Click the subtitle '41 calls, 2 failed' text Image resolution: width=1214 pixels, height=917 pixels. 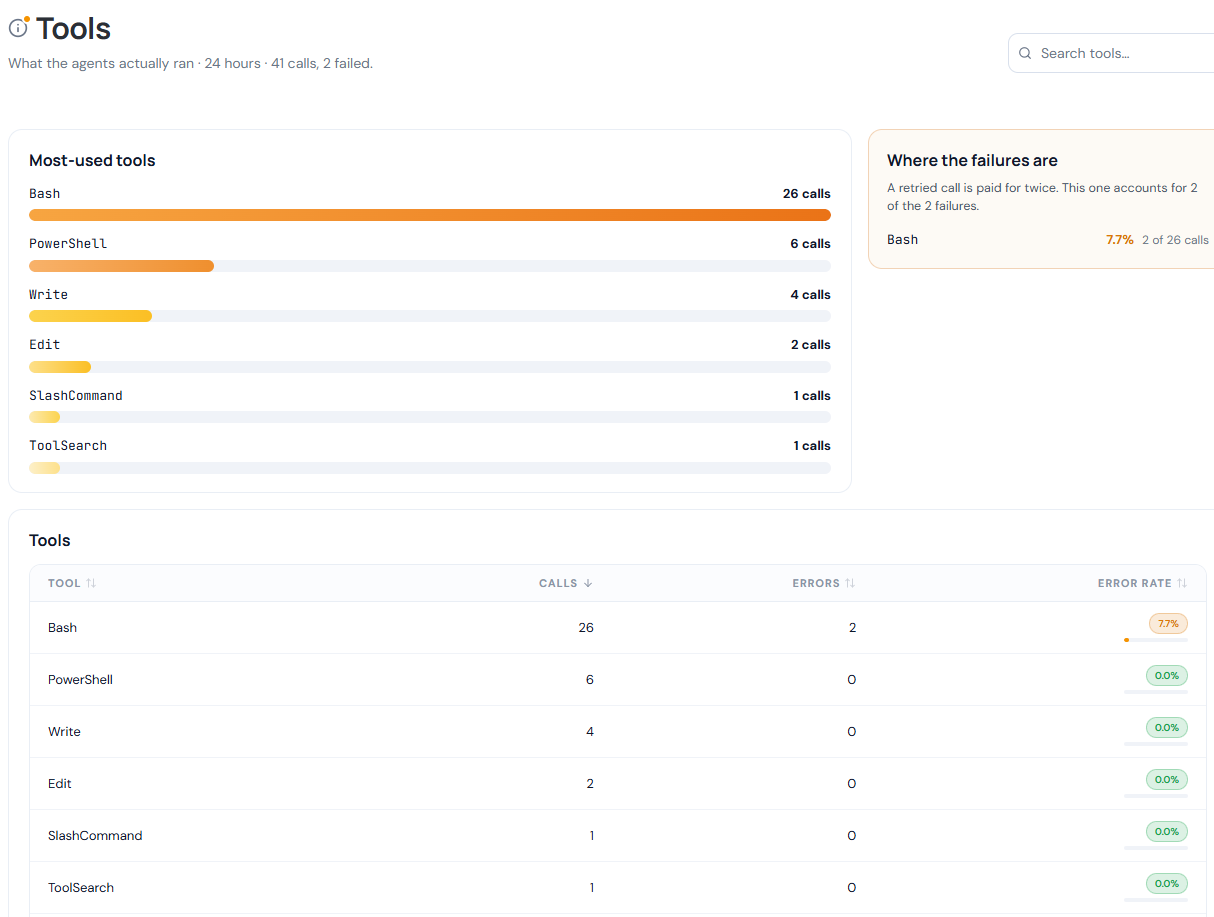tap(322, 63)
